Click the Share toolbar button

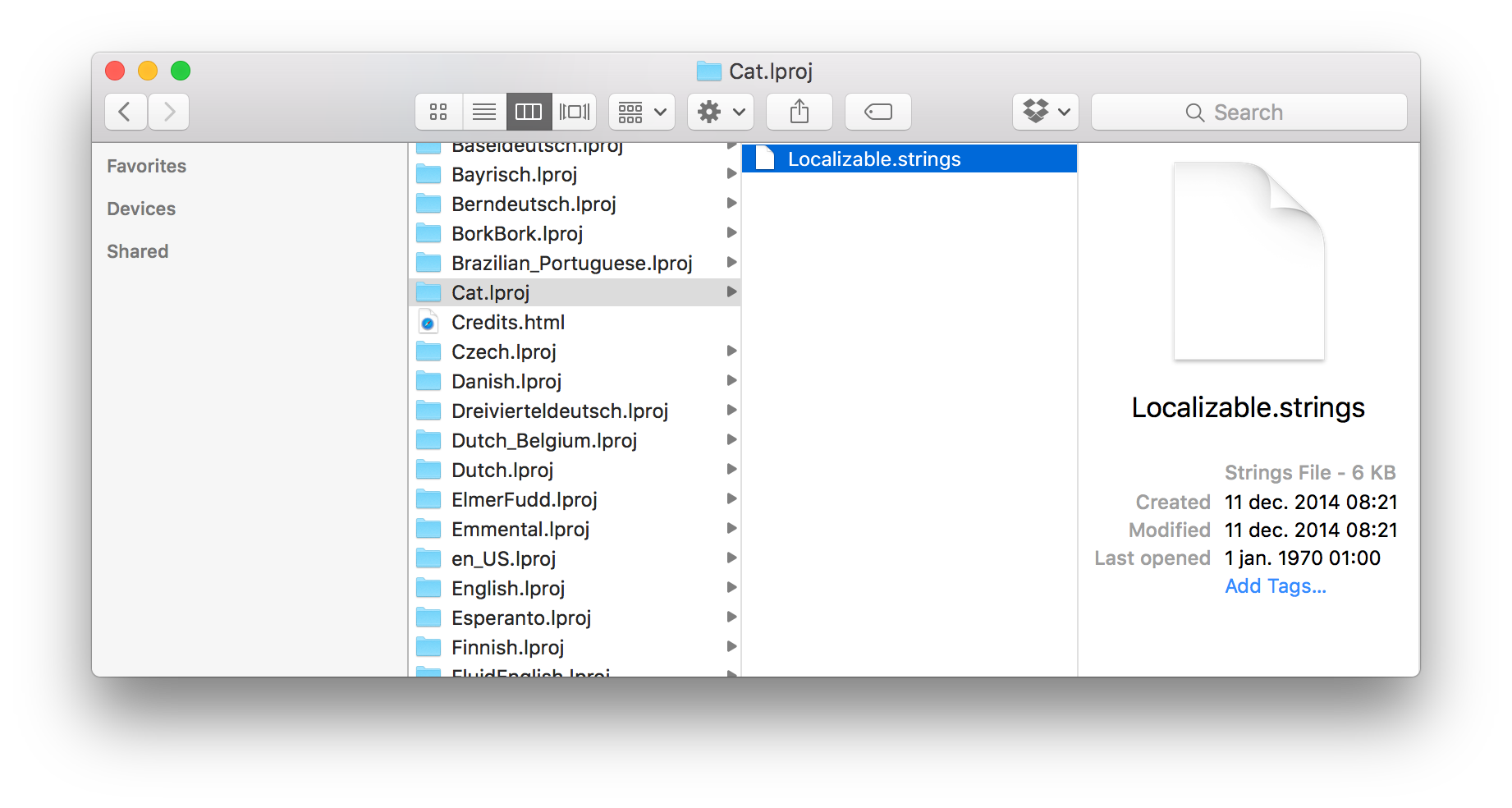click(800, 112)
